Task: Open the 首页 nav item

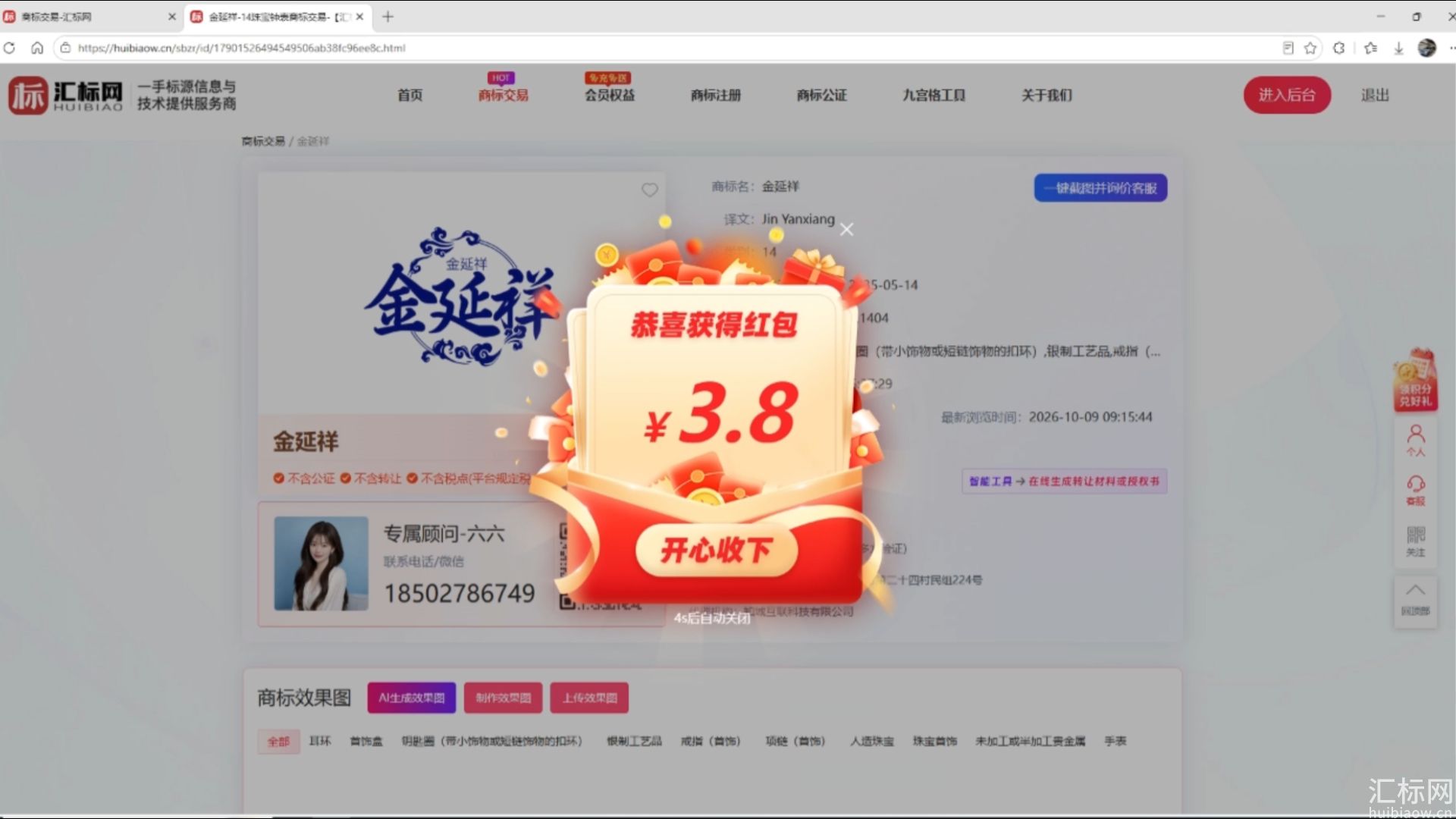Action: click(x=409, y=95)
